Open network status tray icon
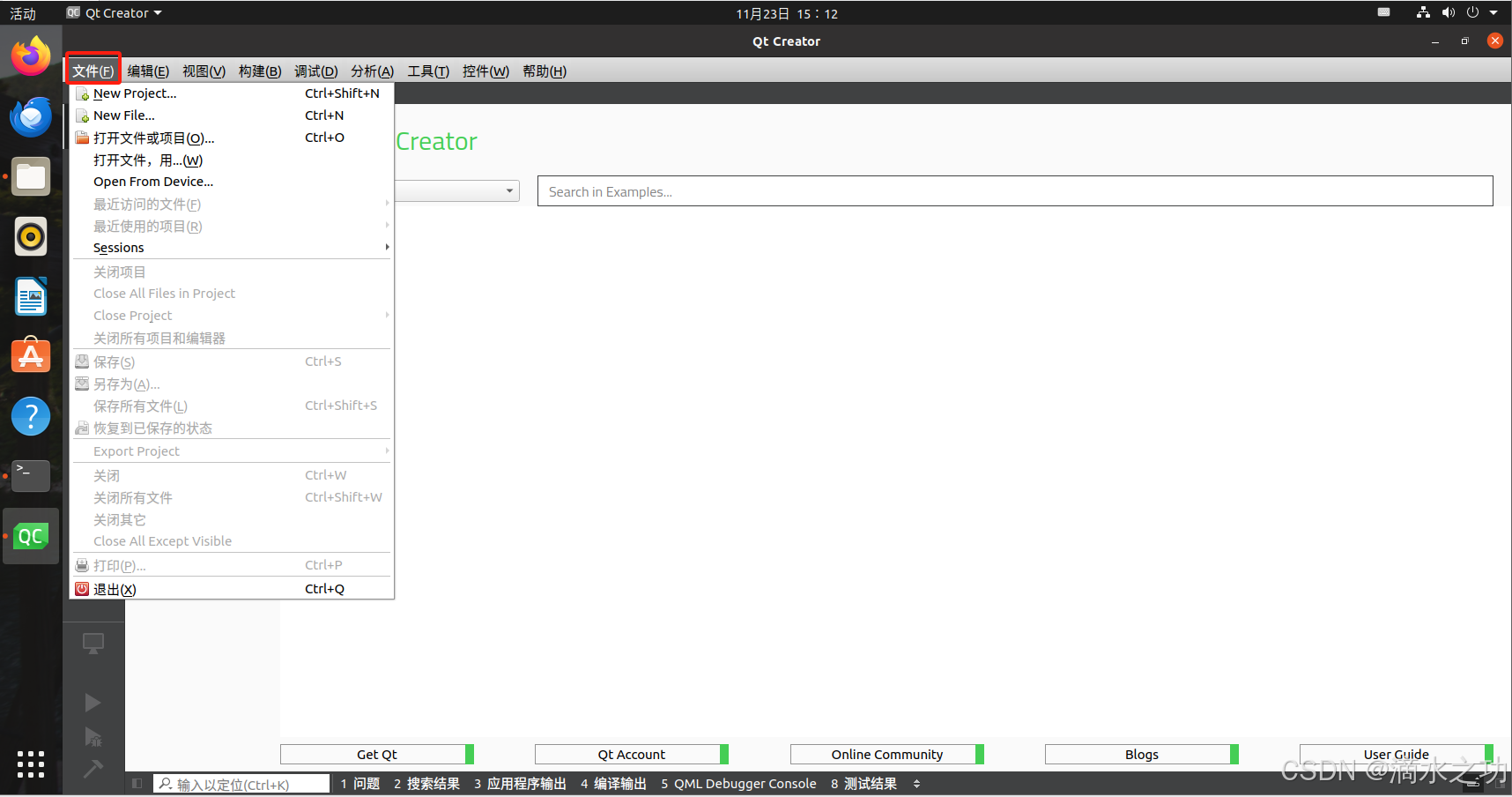1512x797 pixels. pyautogui.click(x=1423, y=12)
